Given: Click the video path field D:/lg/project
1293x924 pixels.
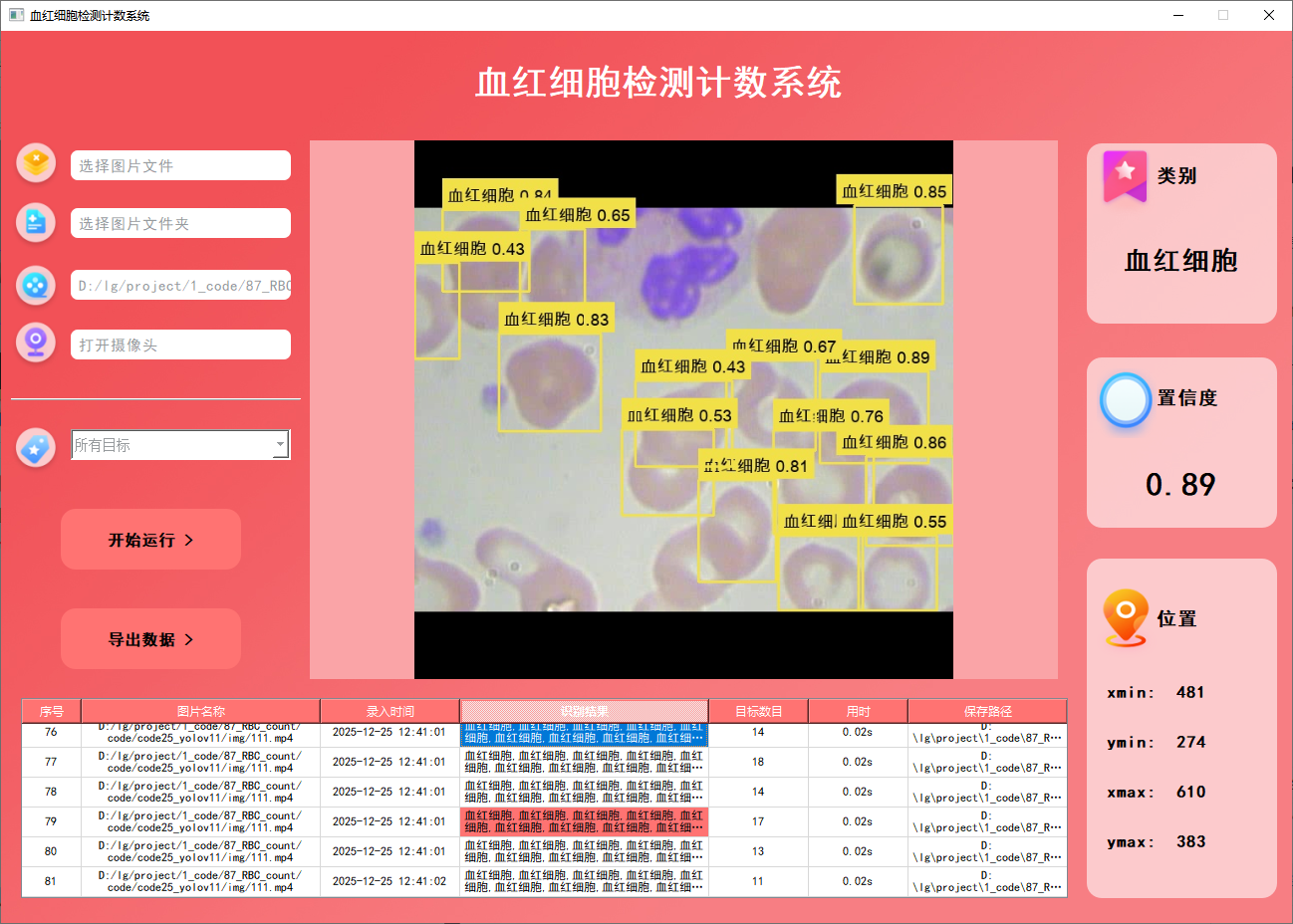Looking at the screenshot, I should (180, 285).
